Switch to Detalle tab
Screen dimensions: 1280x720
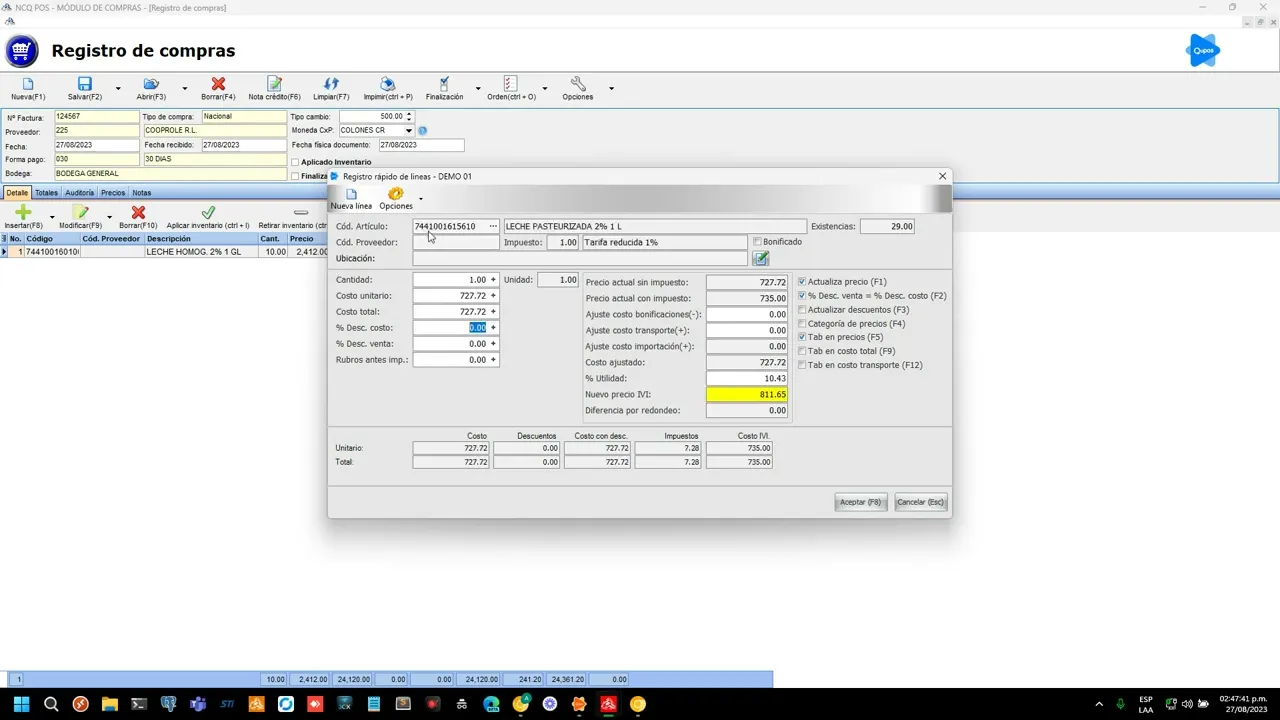click(17, 193)
